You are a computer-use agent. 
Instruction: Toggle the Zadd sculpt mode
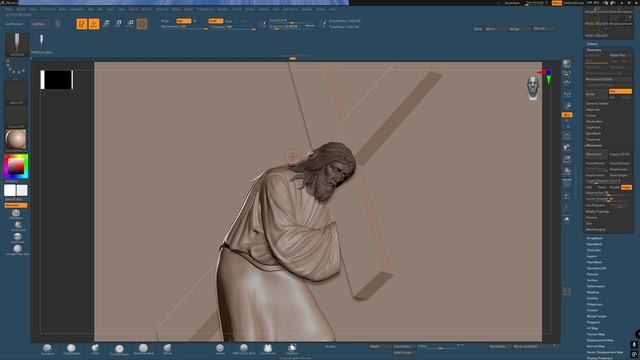216,21
